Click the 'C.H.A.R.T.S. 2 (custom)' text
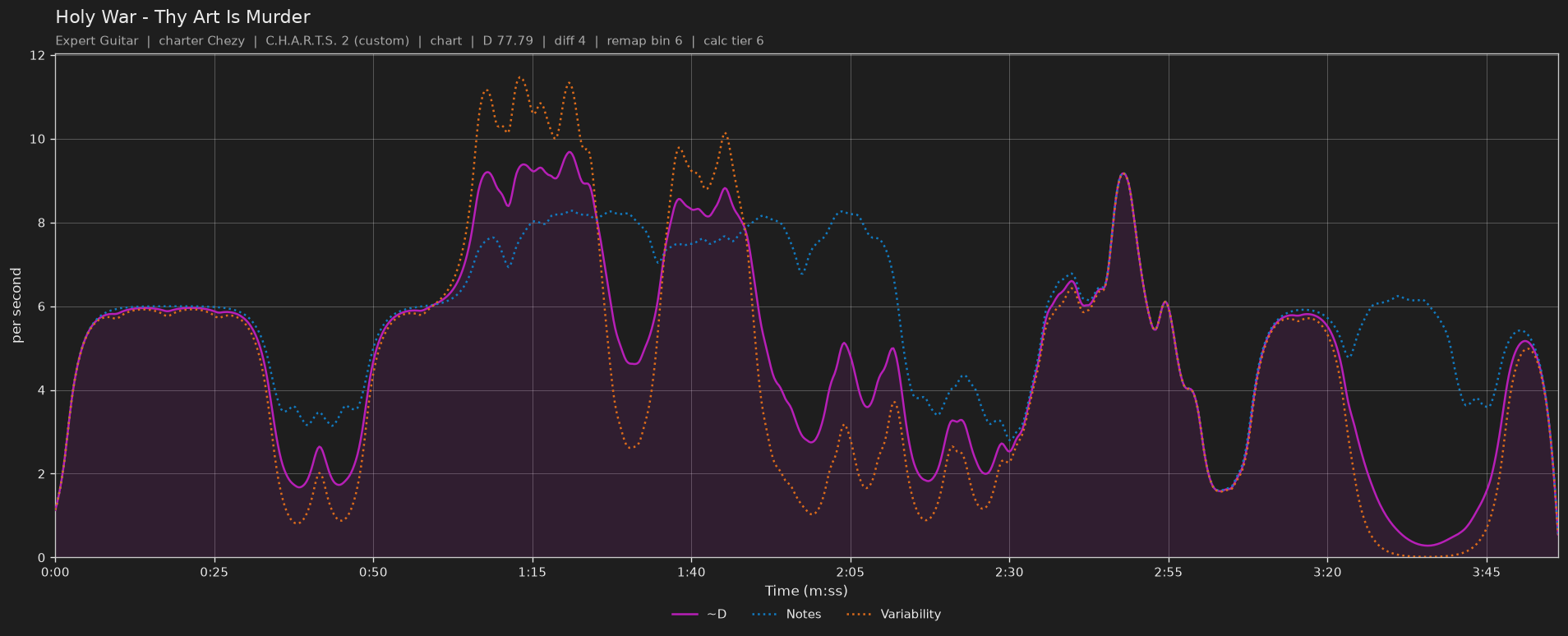1568x636 pixels. pyautogui.click(x=337, y=40)
